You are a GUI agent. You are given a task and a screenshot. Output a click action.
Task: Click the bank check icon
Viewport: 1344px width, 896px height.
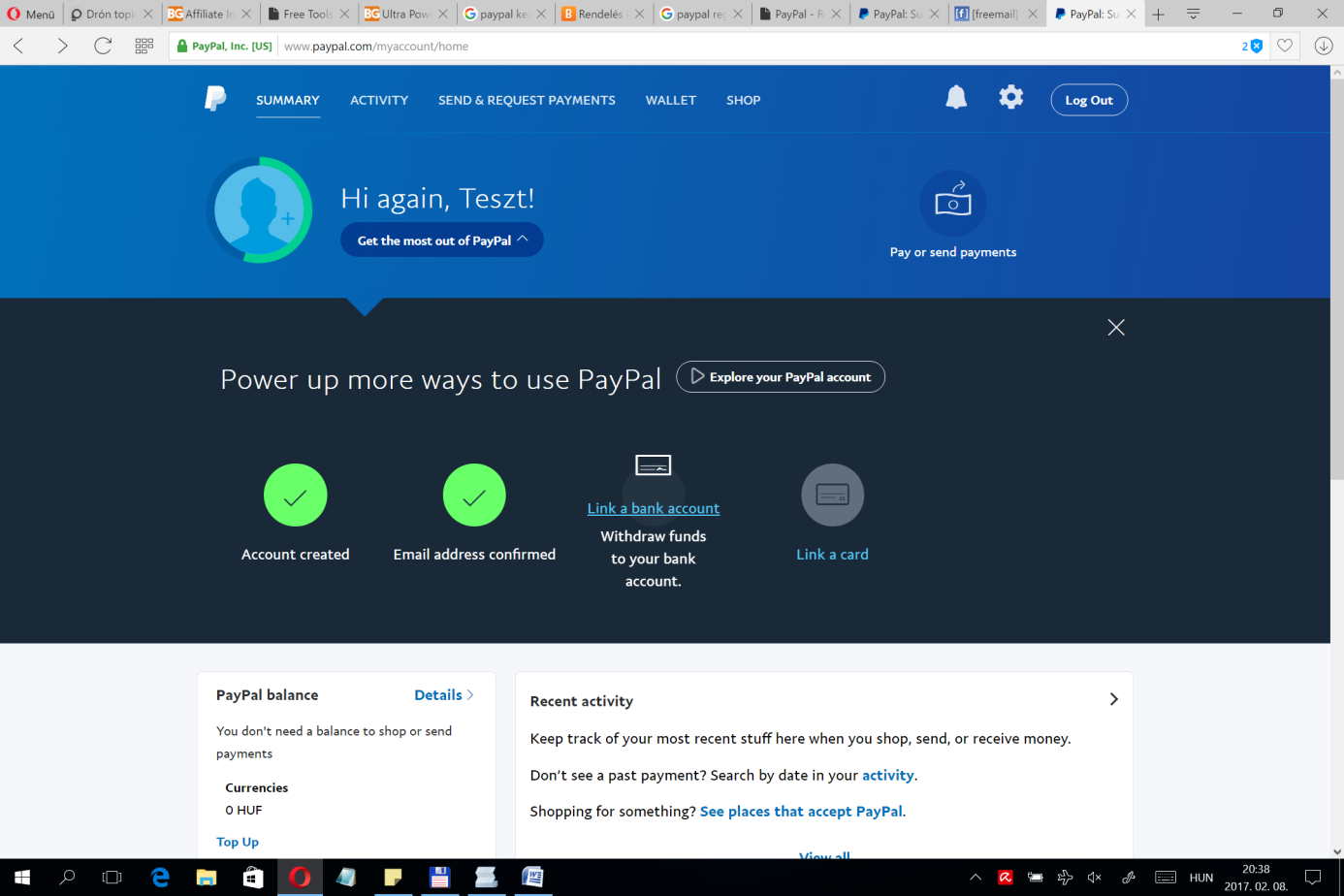654,465
